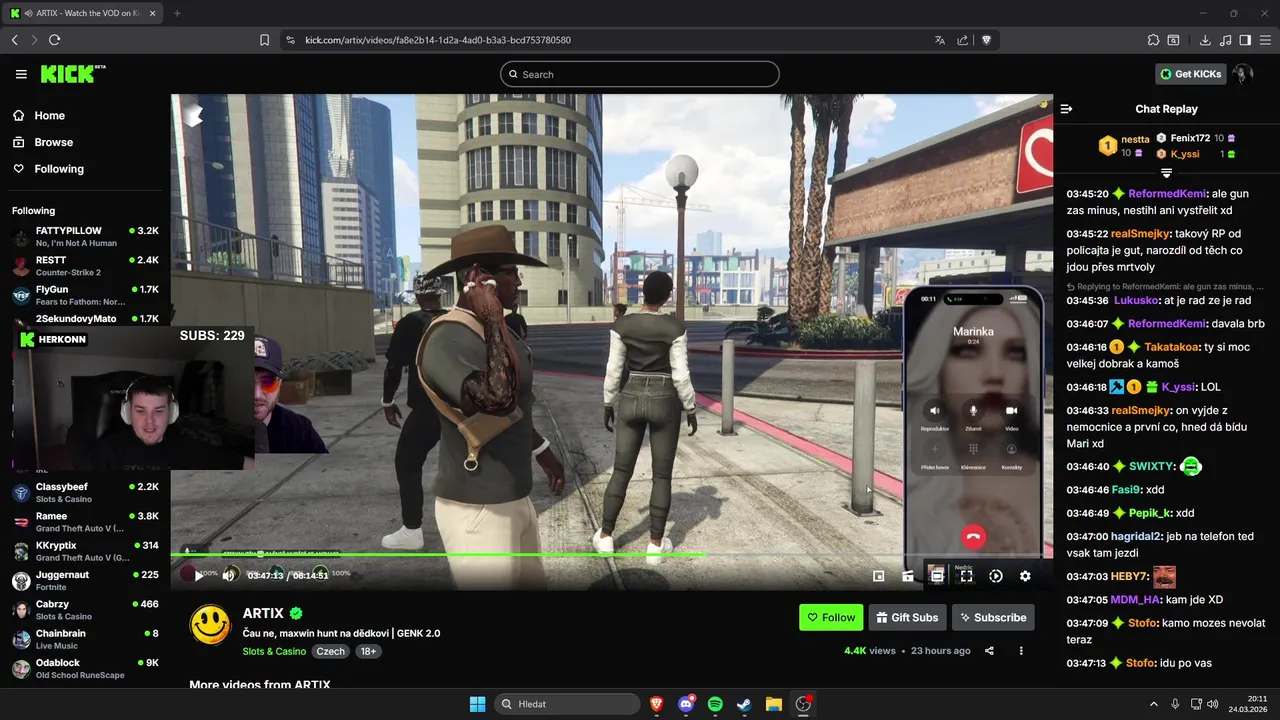Reload the page

pyautogui.click(x=54, y=40)
